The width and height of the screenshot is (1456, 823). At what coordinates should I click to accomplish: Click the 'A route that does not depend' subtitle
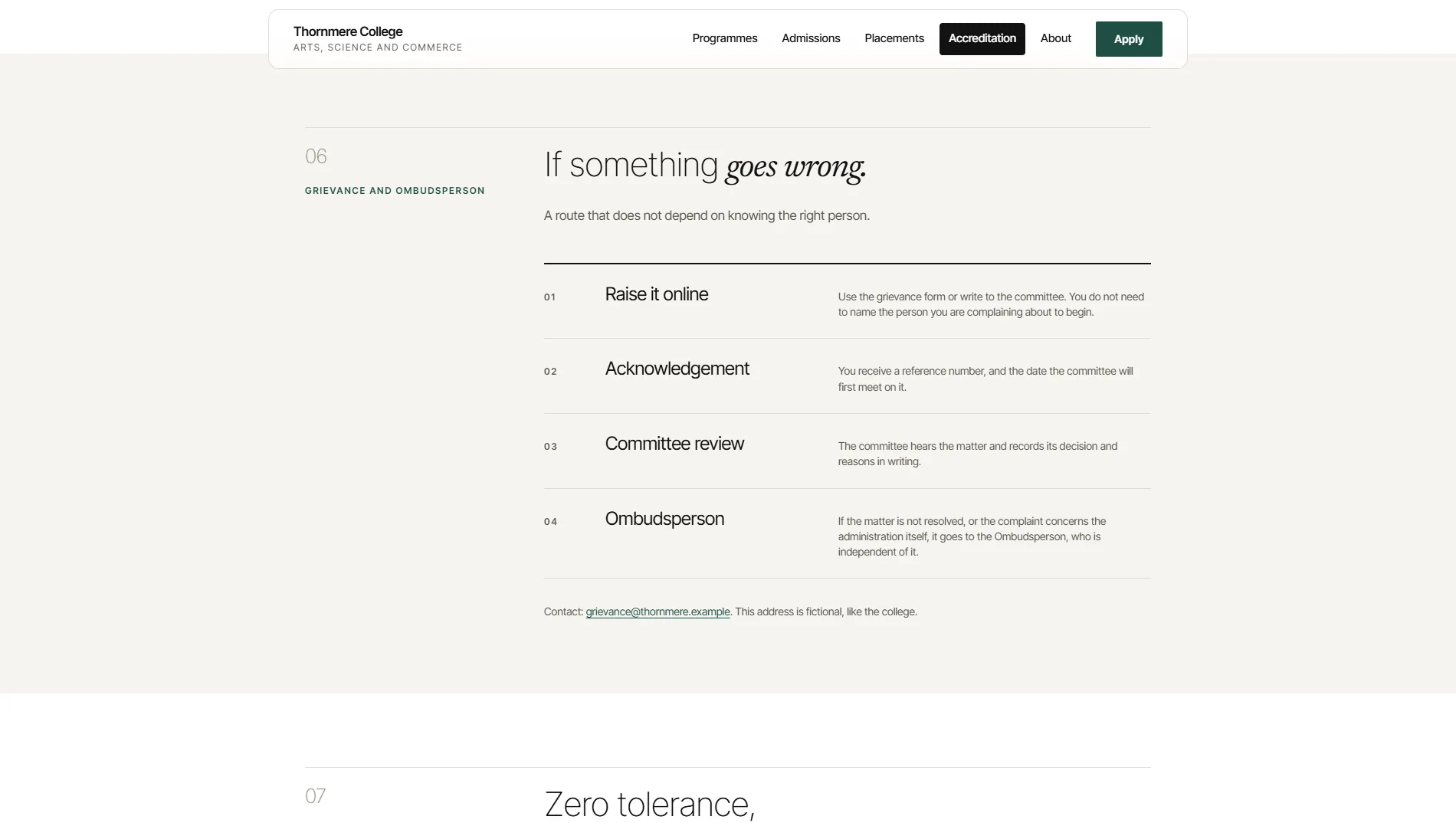coord(707,215)
